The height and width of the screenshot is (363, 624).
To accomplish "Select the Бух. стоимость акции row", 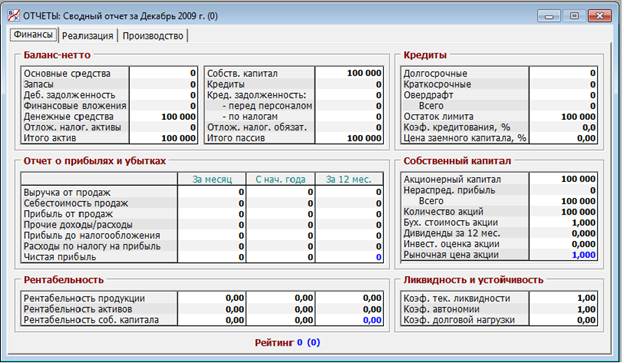I will tap(499, 222).
